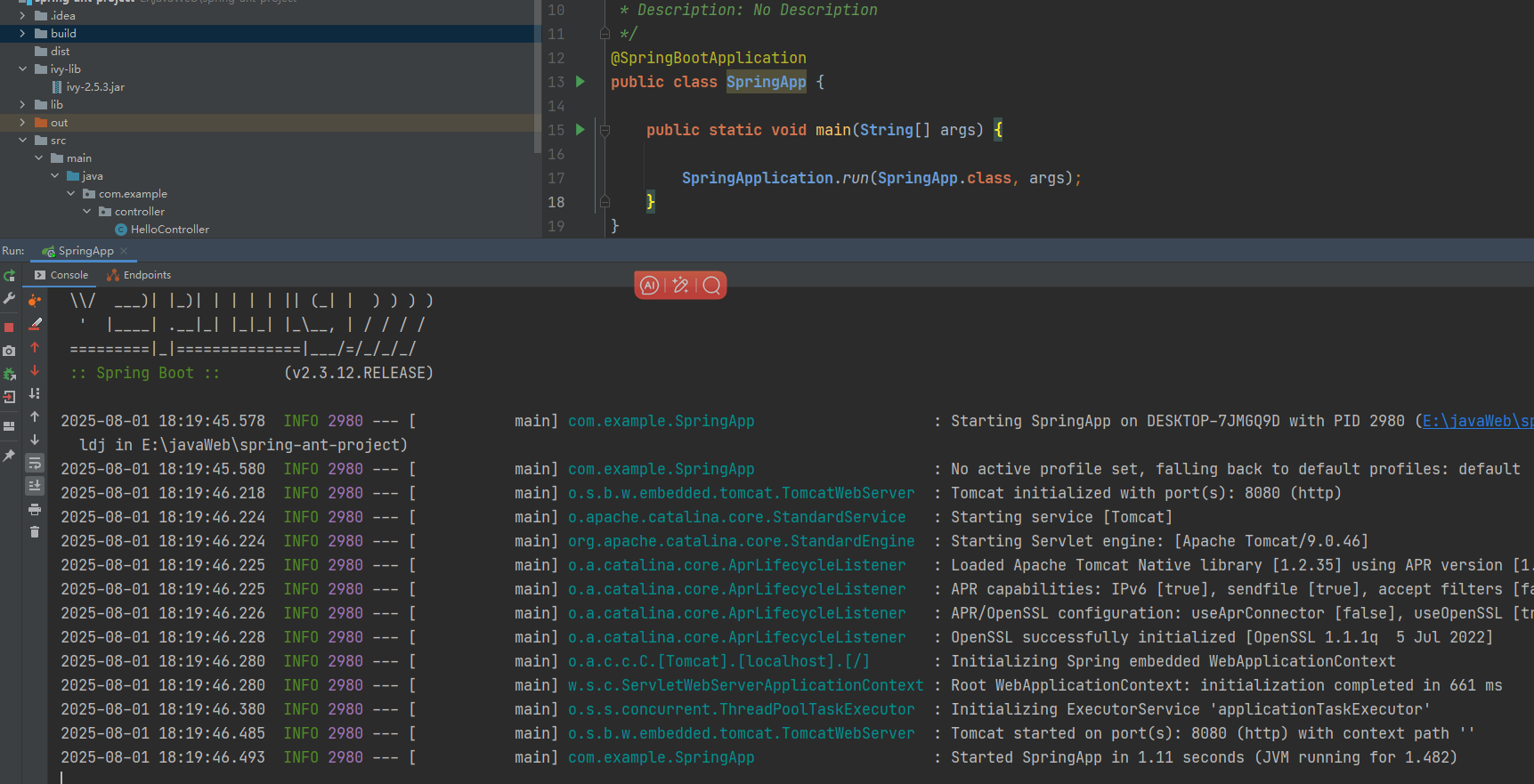Click the gray up arrow in console toolbar
The height and width of the screenshot is (784, 1534).
[x=35, y=416]
